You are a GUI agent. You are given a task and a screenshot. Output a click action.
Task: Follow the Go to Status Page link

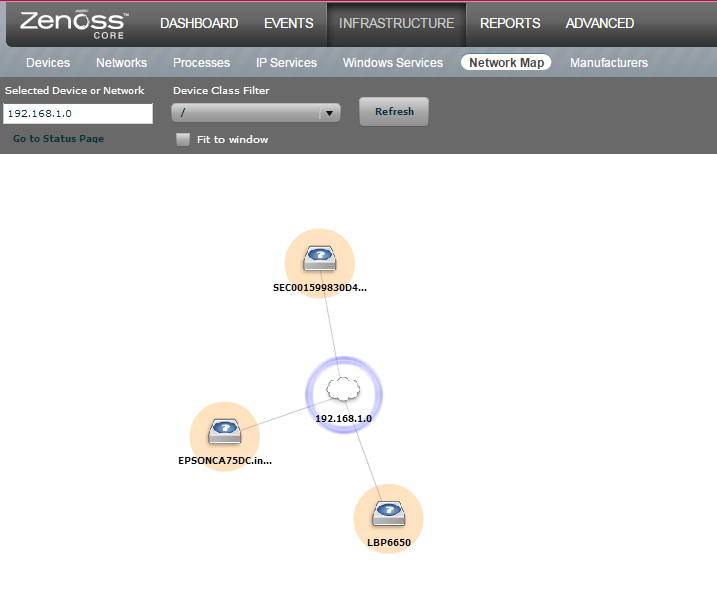pos(58,139)
